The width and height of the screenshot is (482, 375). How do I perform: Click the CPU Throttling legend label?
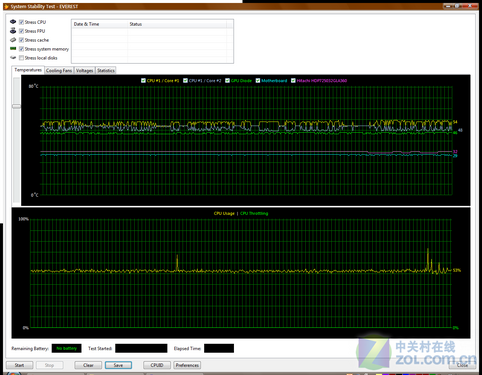pyautogui.click(x=254, y=213)
